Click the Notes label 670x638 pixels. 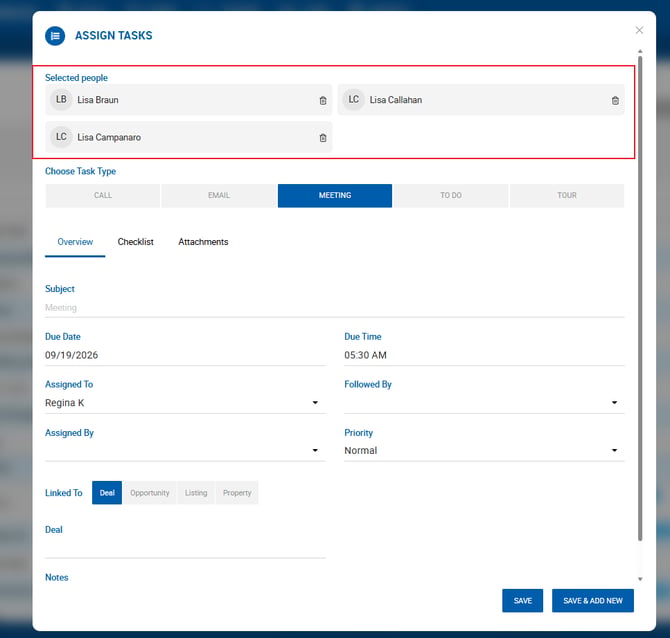point(57,578)
